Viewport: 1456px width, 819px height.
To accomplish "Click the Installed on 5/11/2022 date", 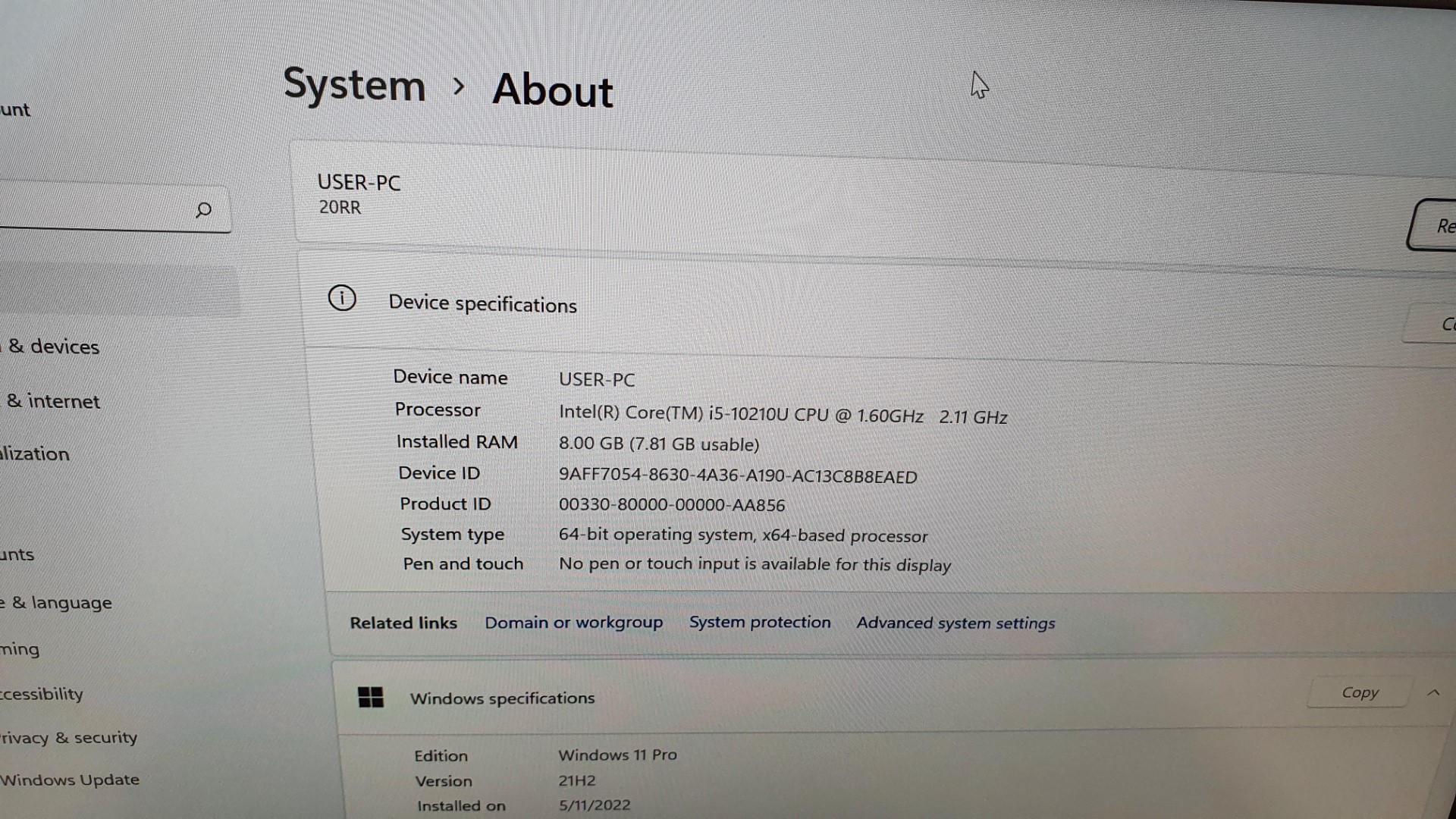I will tap(595, 805).
